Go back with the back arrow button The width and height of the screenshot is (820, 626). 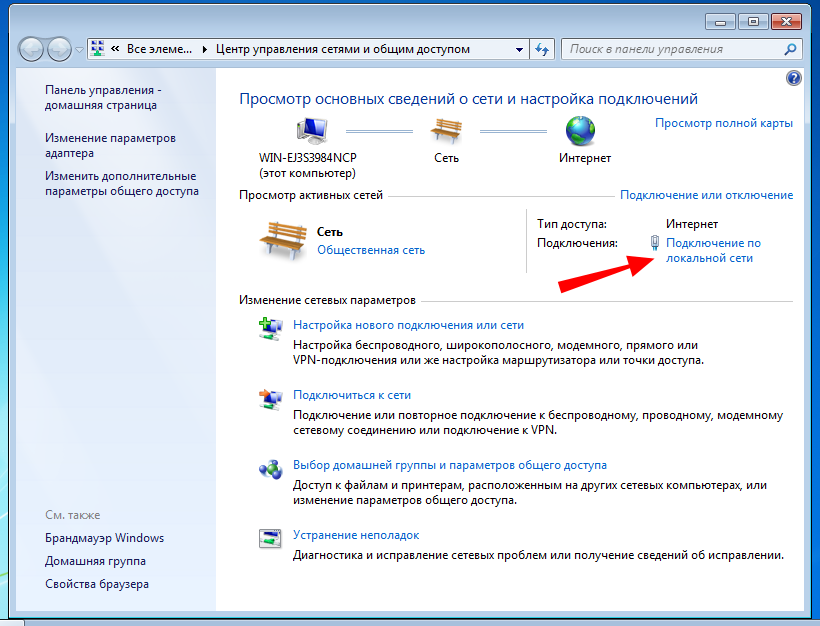(x=32, y=49)
